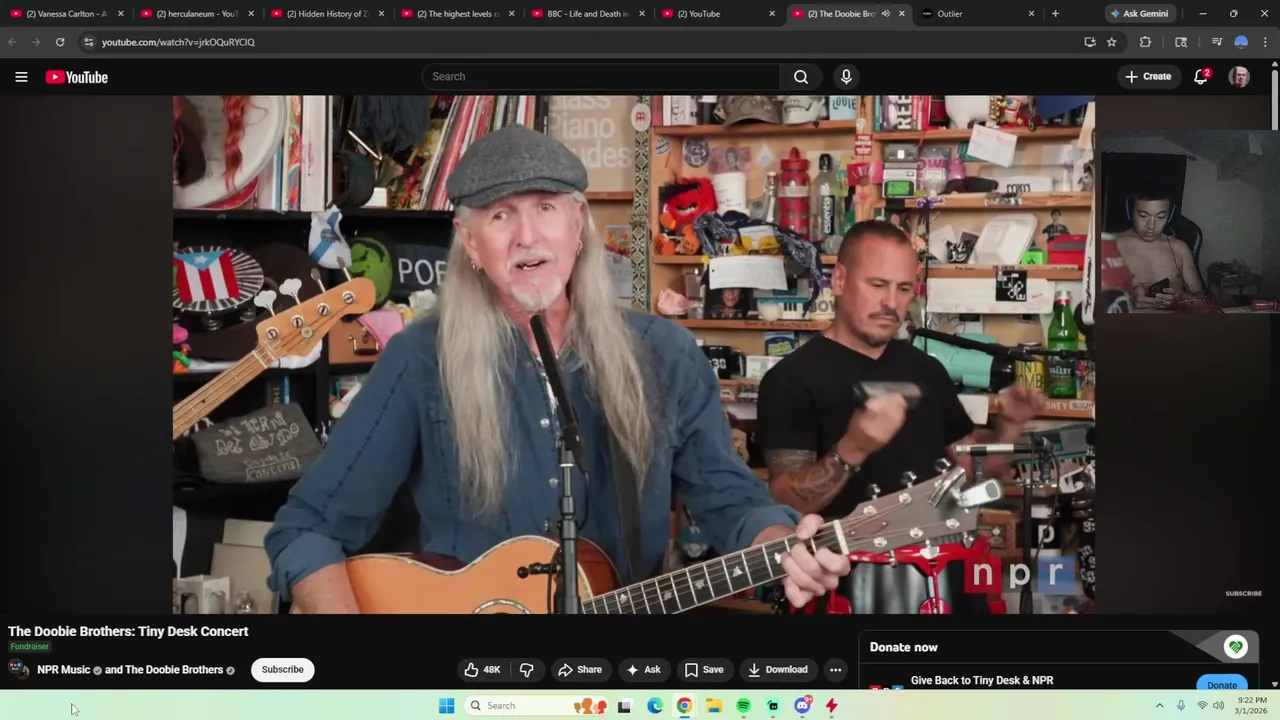Subscribe to NPR Music channel
Viewport: 1280px width, 720px height.
tap(282, 670)
